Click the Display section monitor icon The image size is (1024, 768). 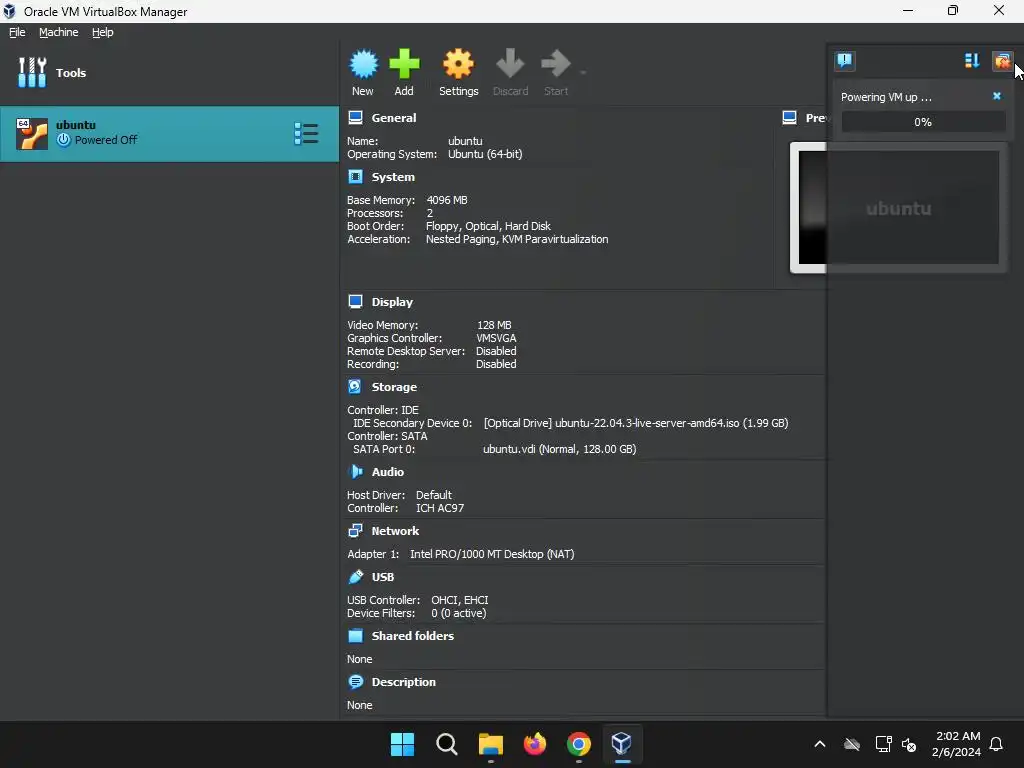click(355, 302)
